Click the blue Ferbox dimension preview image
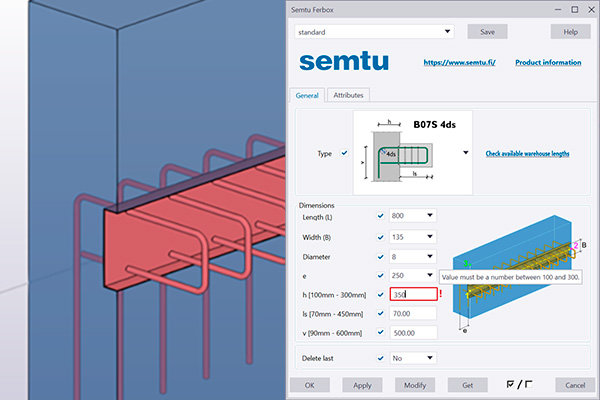The image size is (600, 400). pyautogui.click(x=518, y=274)
